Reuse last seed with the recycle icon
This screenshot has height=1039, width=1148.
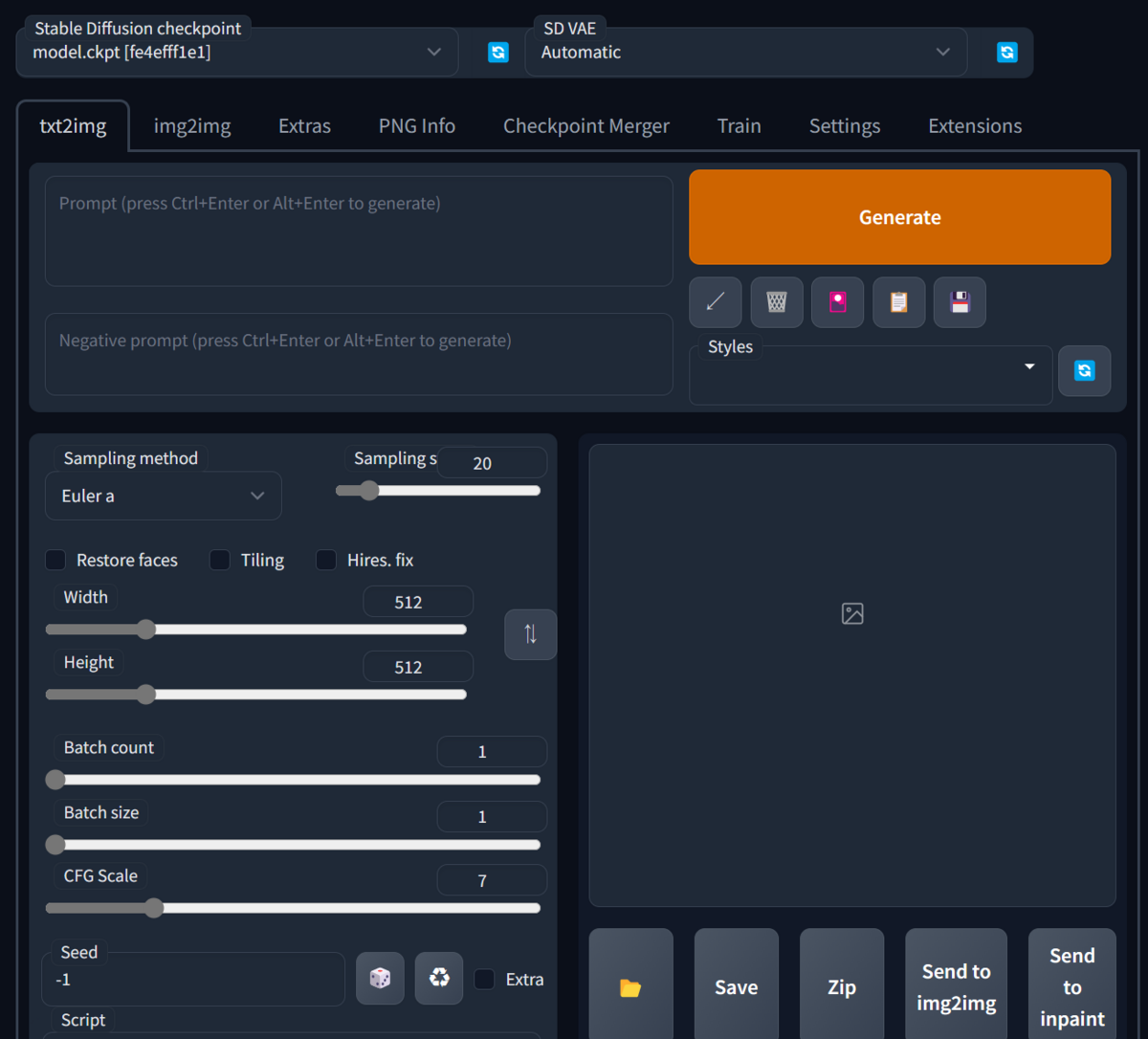(x=439, y=978)
